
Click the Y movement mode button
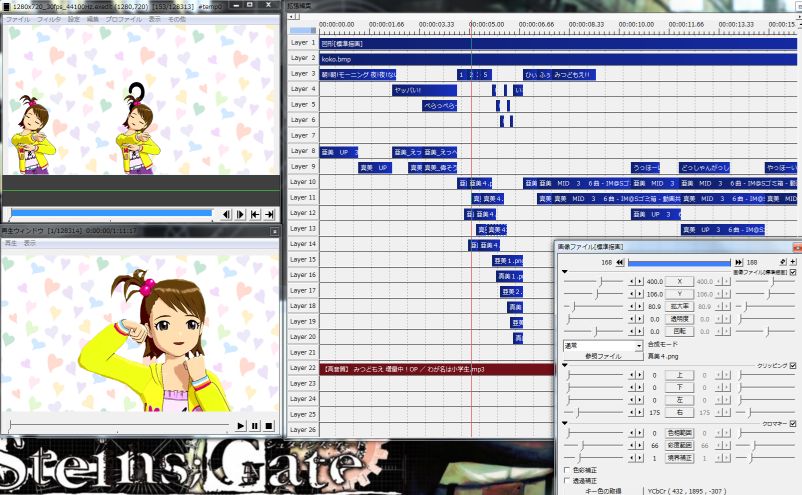[x=679, y=294]
